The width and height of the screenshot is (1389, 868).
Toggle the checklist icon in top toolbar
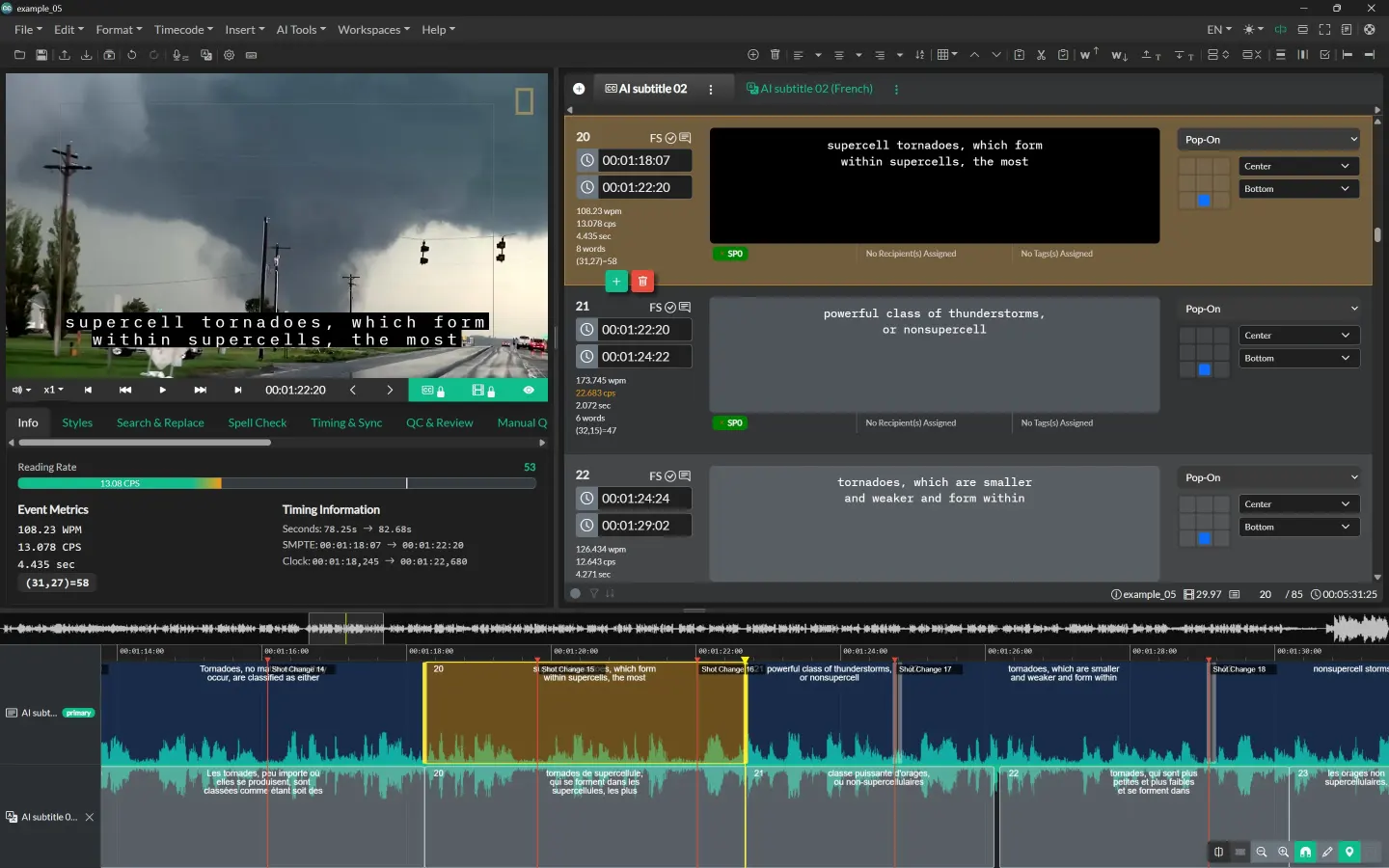[1324, 55]
